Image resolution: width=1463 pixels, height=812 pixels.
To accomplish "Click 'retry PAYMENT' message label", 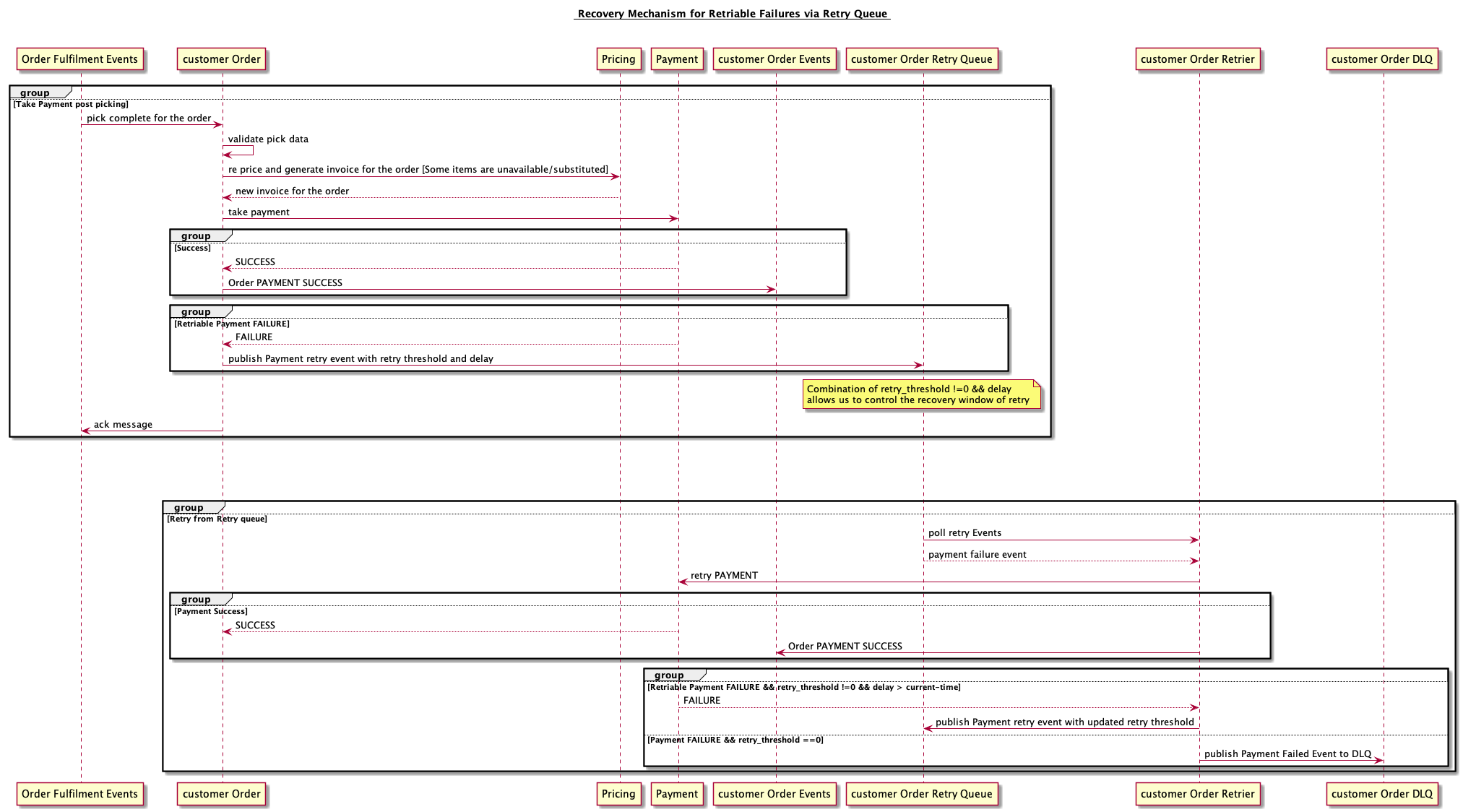I will (724, 576).
